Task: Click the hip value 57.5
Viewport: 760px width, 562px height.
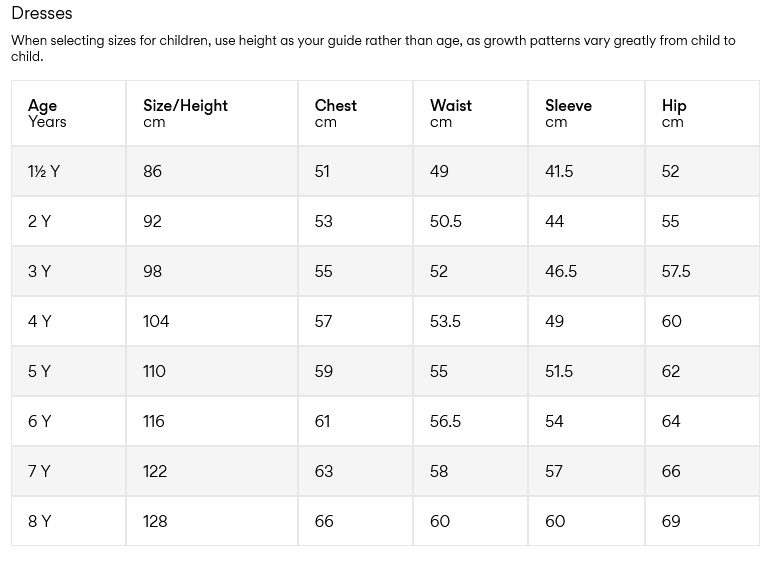Action: click(676, 271)
